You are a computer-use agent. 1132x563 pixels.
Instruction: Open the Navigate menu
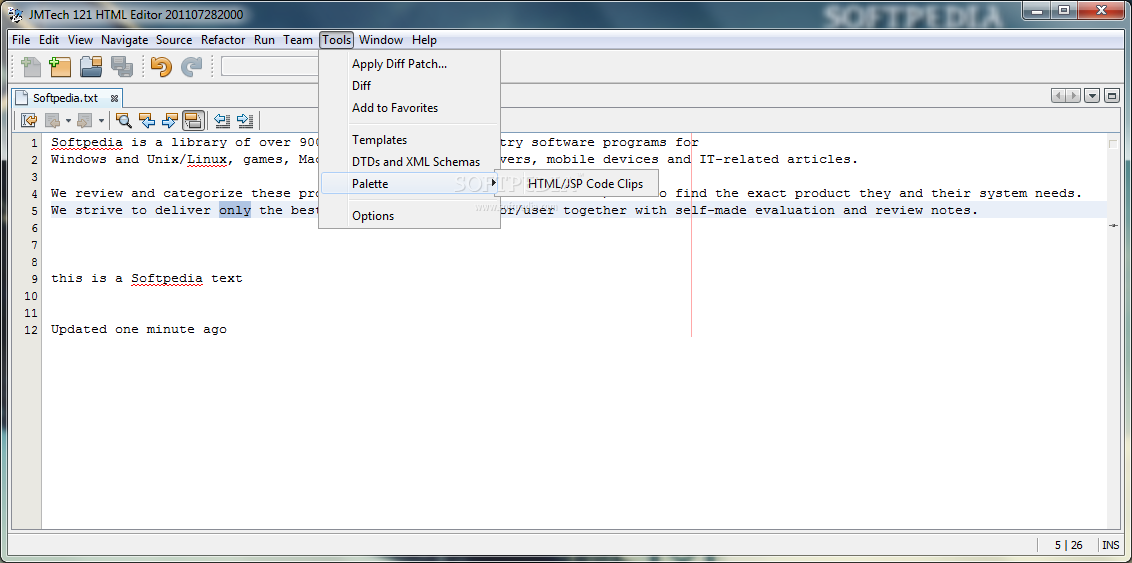[124, 40]
